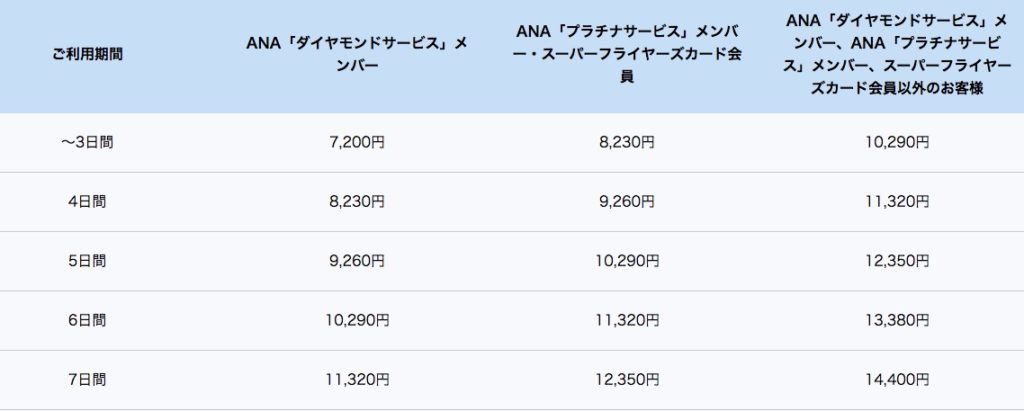
Task: Click 11,320円 in the 4日間 row
Action: point(897,201)
